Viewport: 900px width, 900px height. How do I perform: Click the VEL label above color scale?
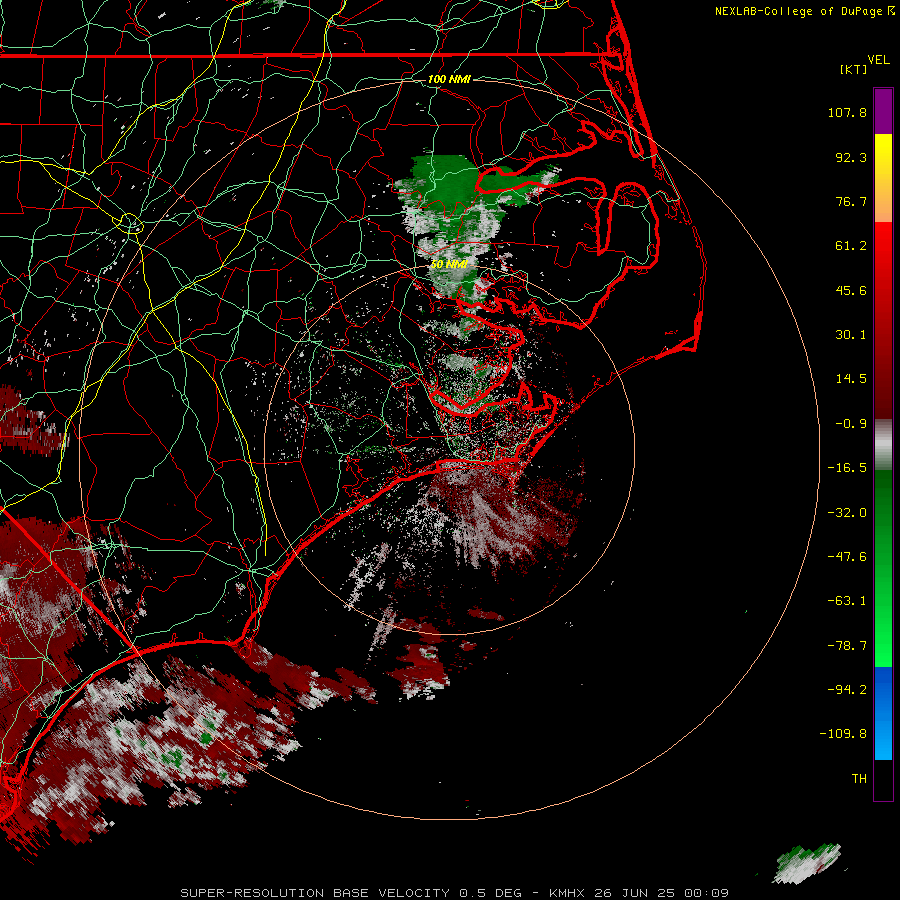coord(878,60)
